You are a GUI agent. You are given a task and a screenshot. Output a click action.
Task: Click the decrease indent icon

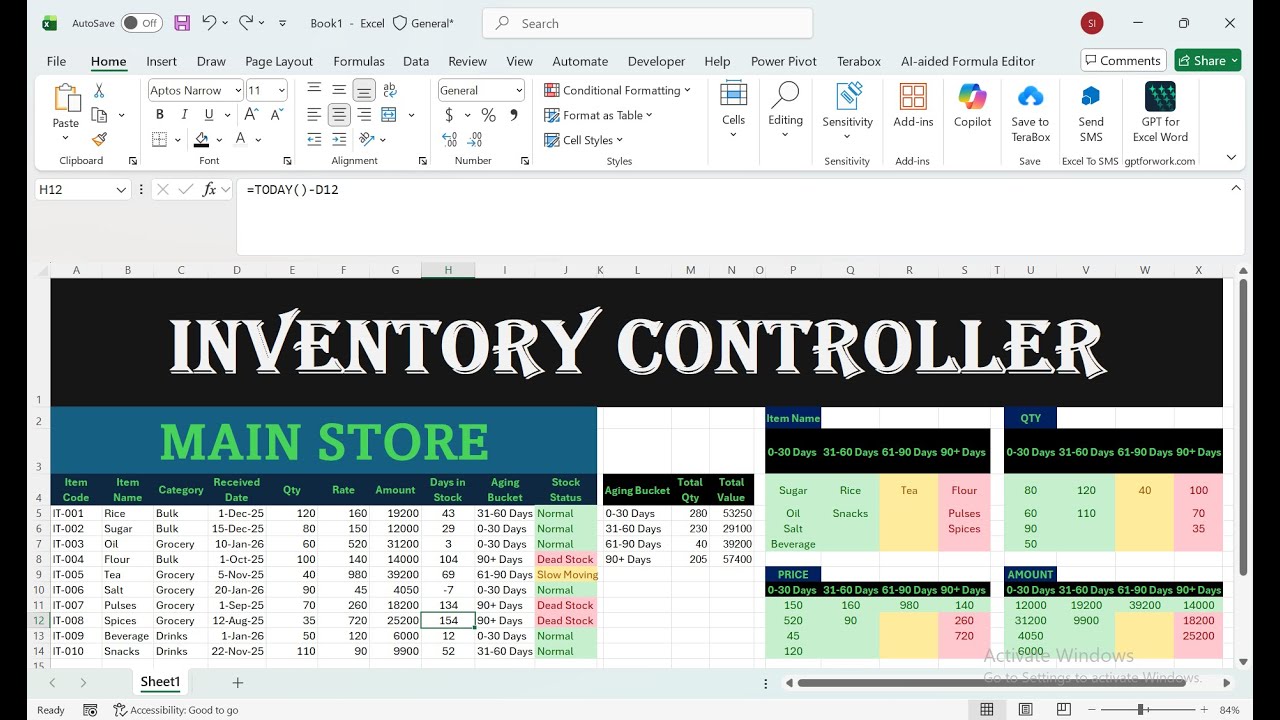click(x=314, y=140)
